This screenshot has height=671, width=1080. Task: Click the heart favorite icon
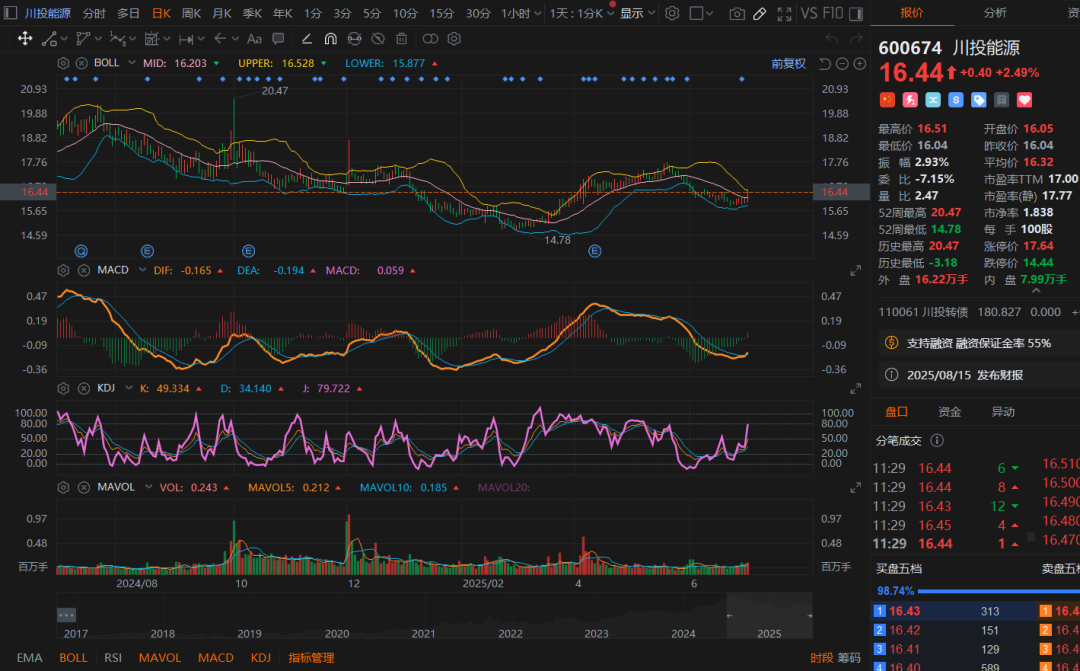tap(1024, 100)
